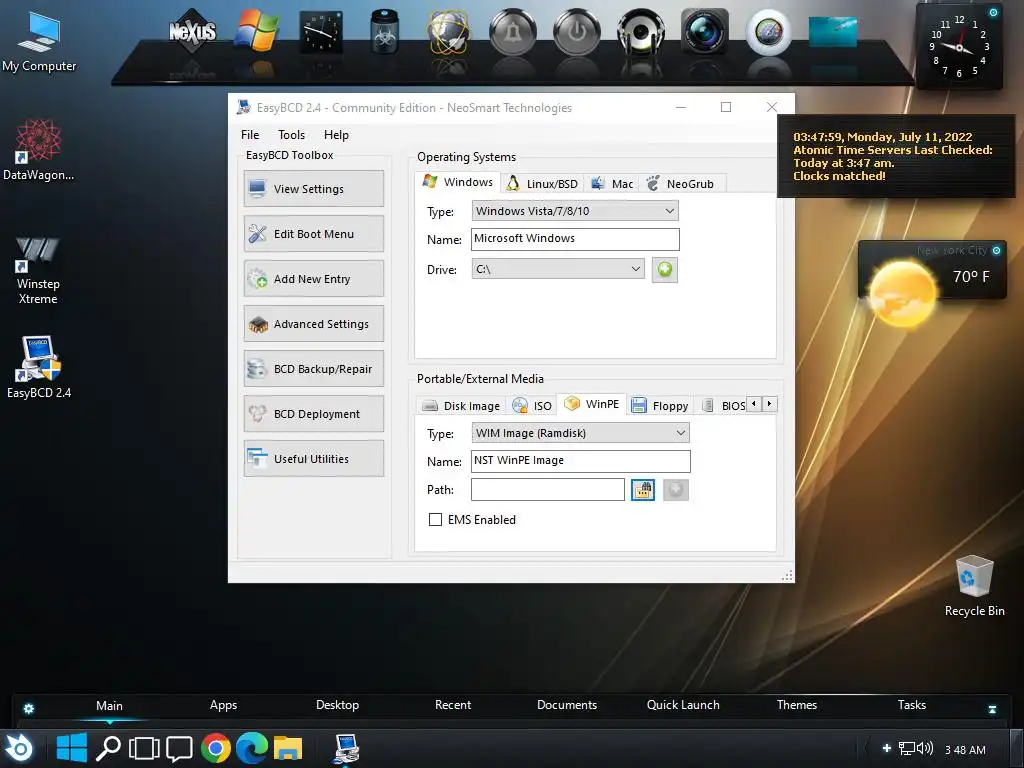Click the Edit Boot Menu button
This screenshot has height=768, width=1024.
[x=314, y=234]
